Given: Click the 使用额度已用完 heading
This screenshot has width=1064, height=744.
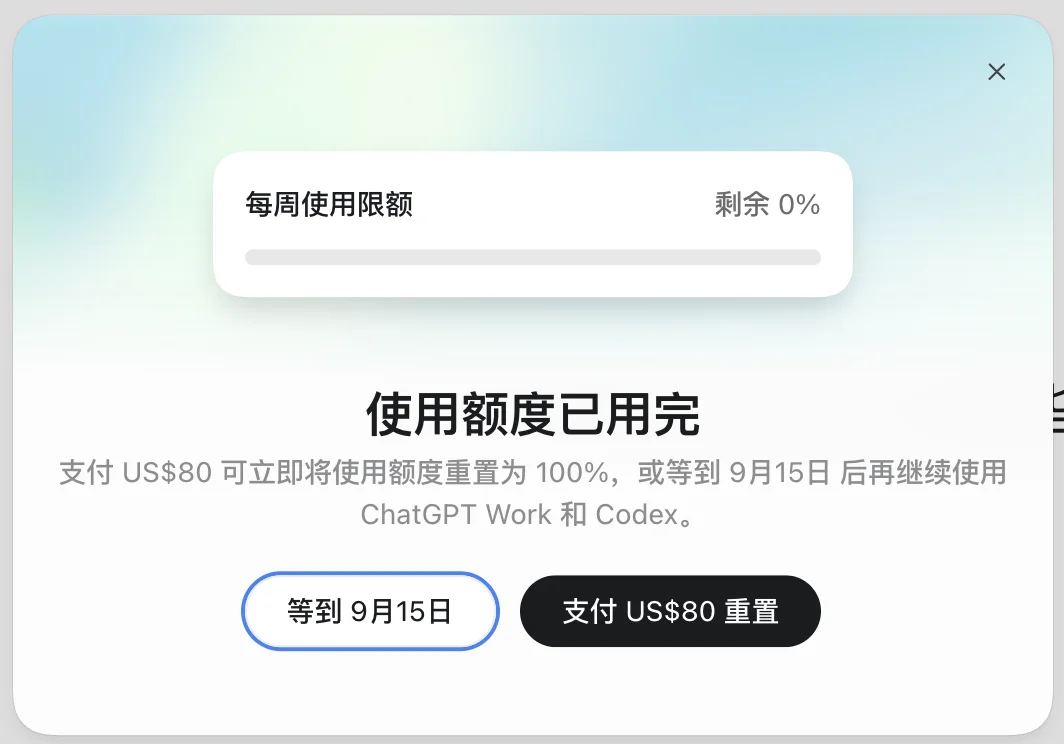Looking at the screenshot, I should 533,414.
